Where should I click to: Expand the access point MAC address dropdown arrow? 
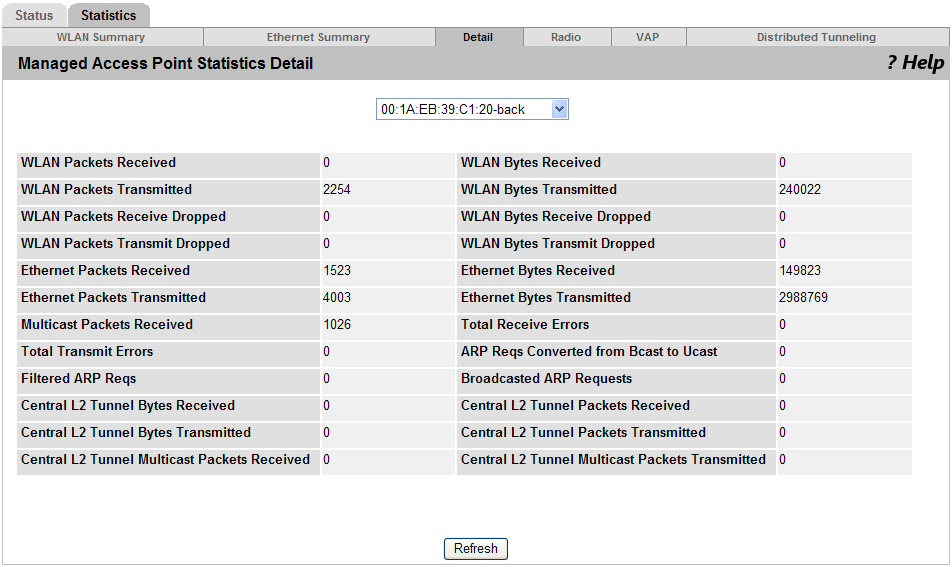click(x=559, y=109)
